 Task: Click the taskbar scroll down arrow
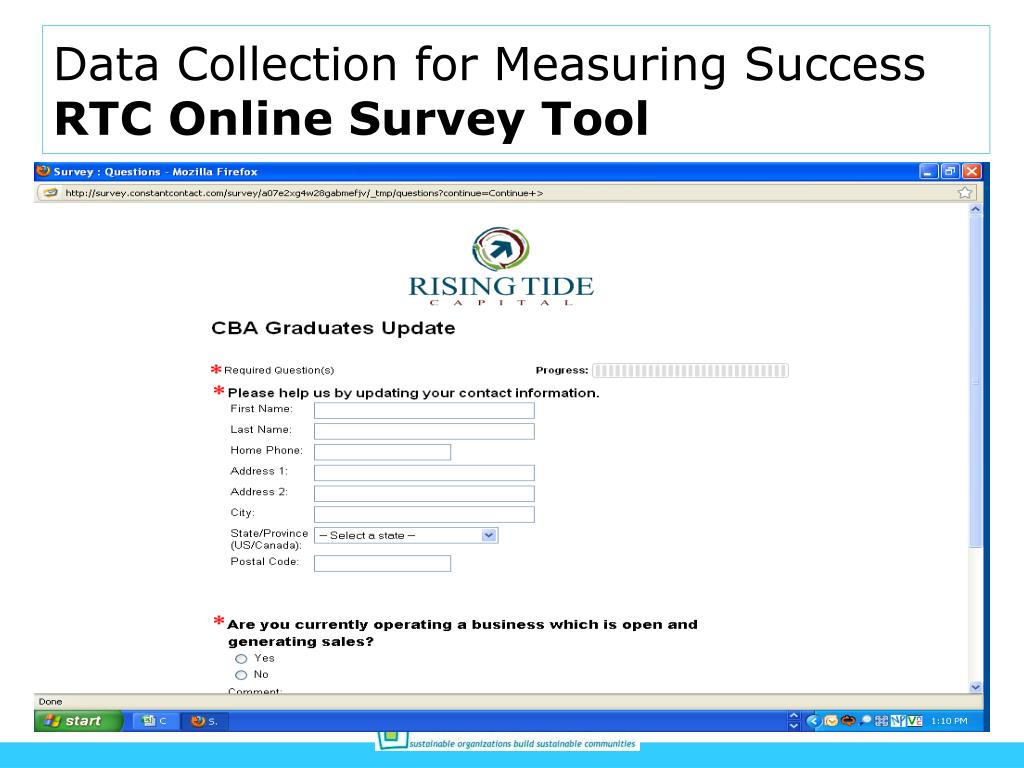[794, 726]
